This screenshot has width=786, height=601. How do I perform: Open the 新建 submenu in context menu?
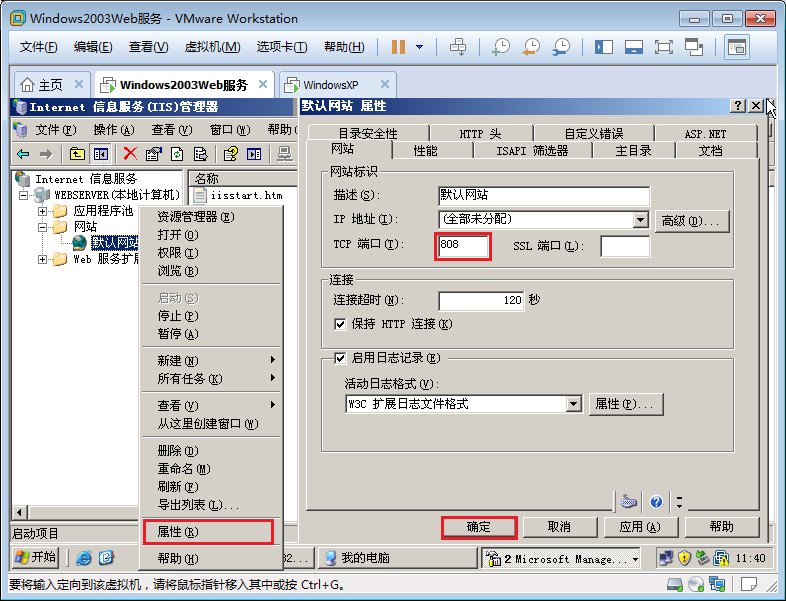[x=211, y=360]
